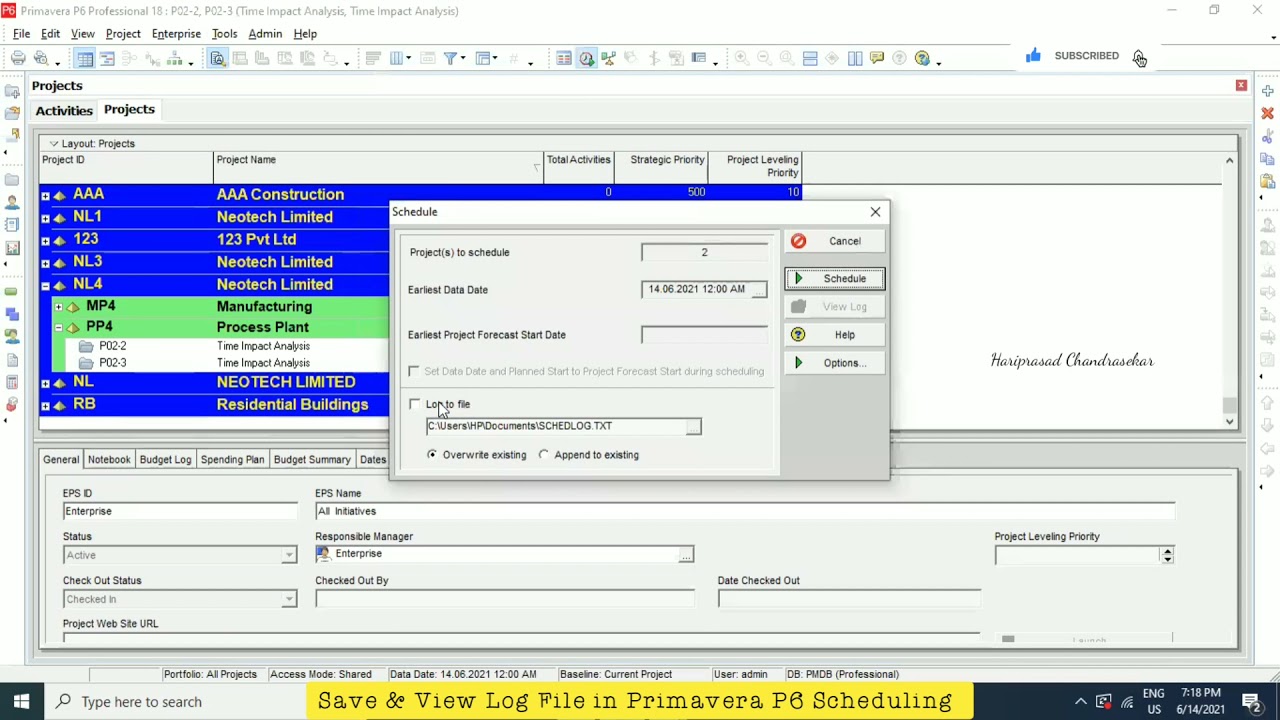Click Help in the Schedule dialog
This screenshot has width=1280, height=720.
(835, 335)
